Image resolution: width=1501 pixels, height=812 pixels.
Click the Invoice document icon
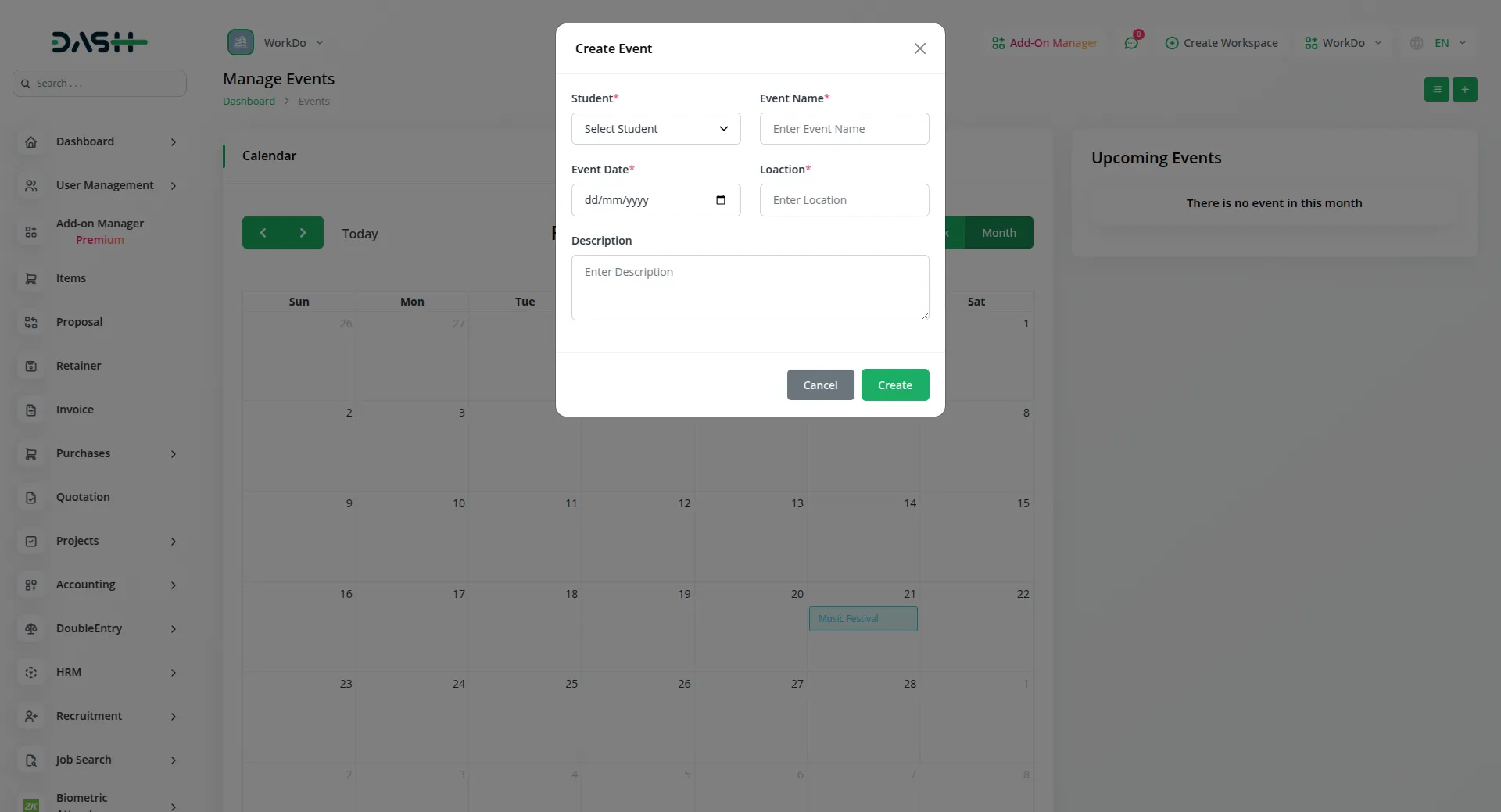[x=31, y=410]
